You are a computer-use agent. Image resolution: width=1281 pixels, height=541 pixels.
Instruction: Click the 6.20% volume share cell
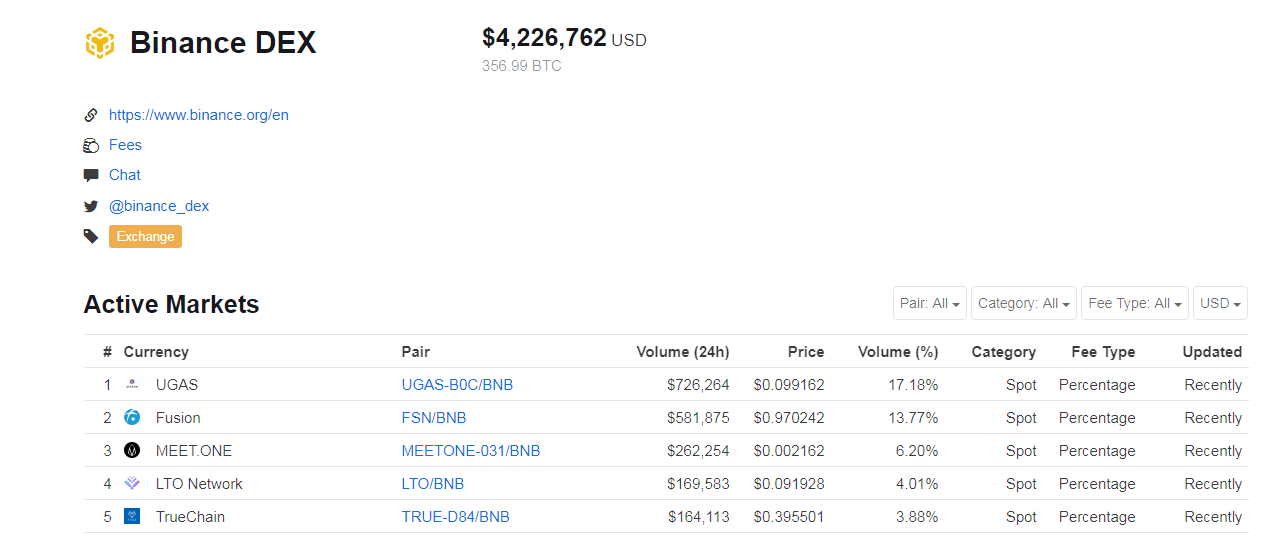[x=917, y=451]
